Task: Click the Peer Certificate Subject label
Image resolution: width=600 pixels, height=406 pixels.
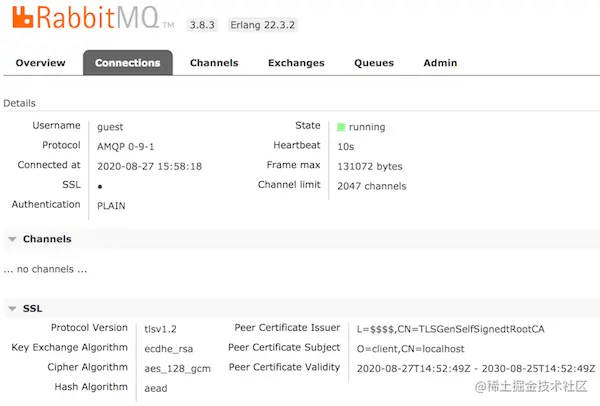Action: [x=284, y=347]
